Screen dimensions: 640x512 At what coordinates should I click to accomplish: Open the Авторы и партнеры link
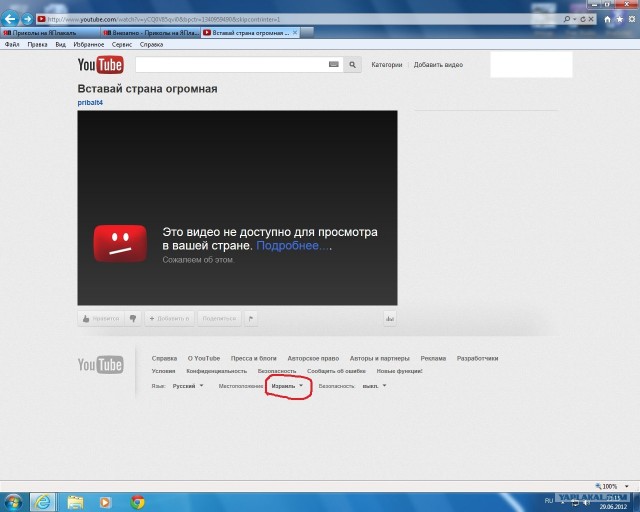click(380, 358)
